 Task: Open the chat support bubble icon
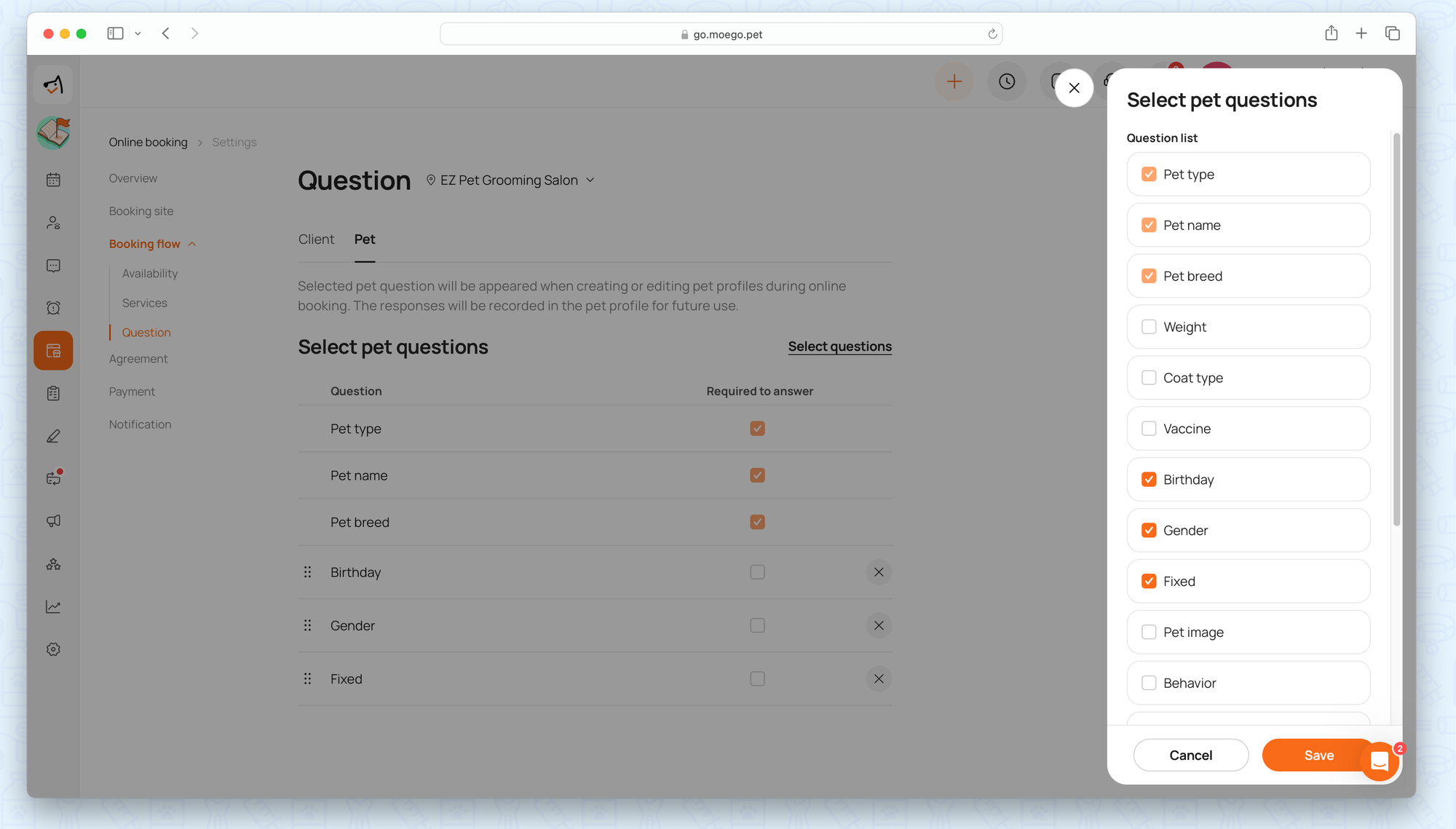click(x=1379, y=761)
